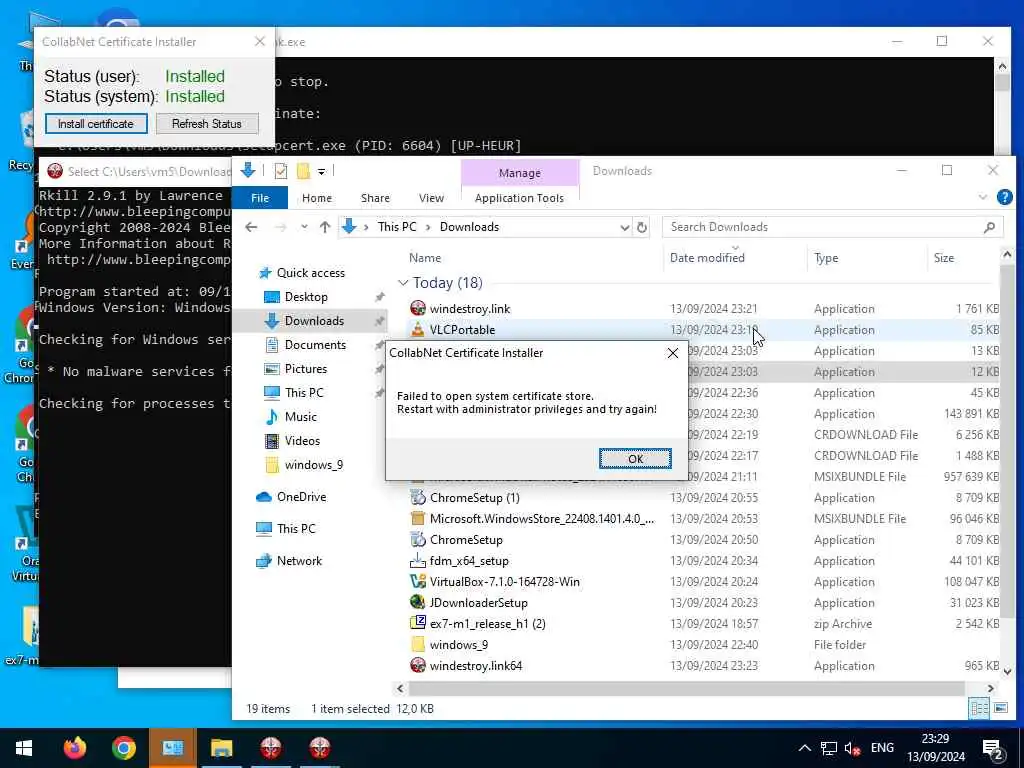Click New folder quick access toolbar icon
The width and height of the screenshot is (1024, 768).
pos(303,171)
